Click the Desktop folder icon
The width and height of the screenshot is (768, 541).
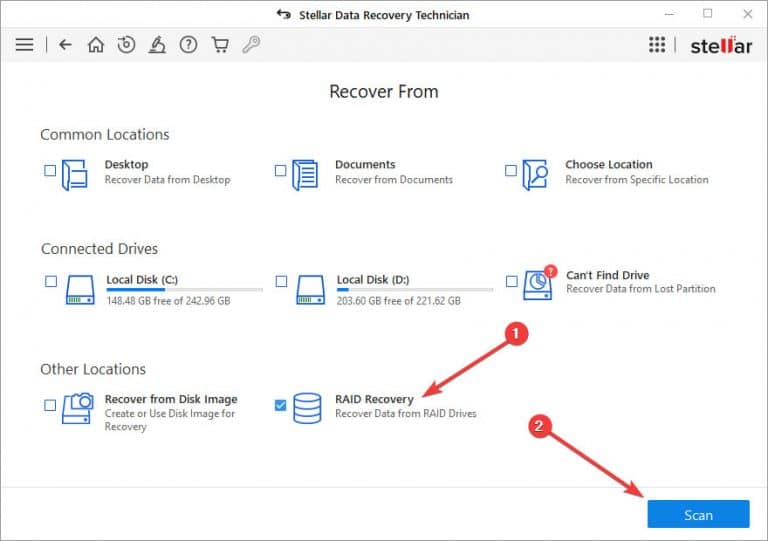point(75,175)
